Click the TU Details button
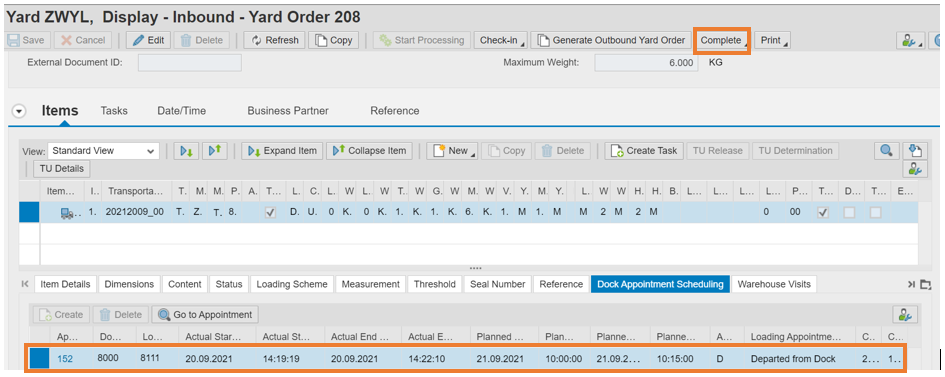Screen dimensions: 945x377 61,169
